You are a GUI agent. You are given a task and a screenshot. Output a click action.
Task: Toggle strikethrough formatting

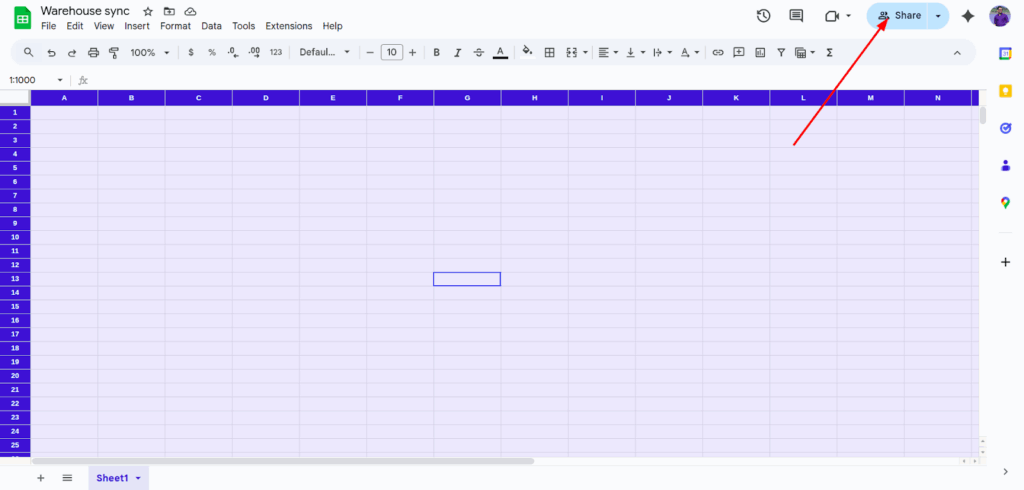478,52
